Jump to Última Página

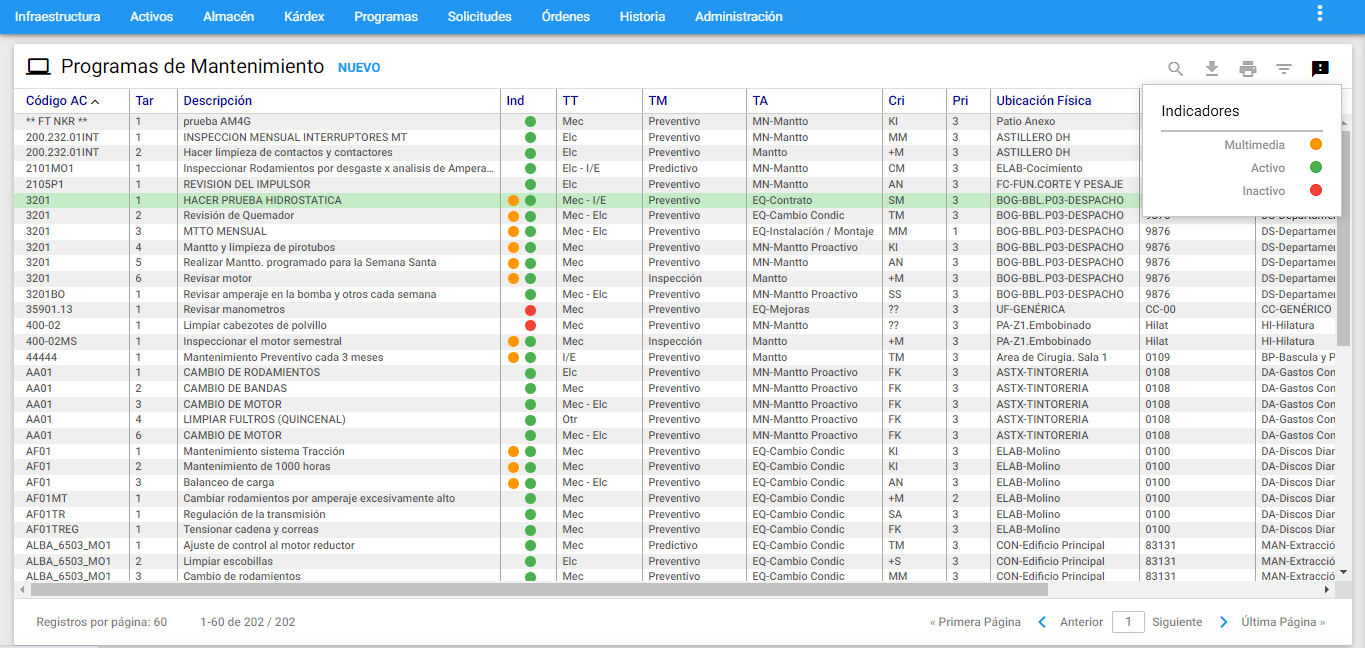[x=1283, y=622]
